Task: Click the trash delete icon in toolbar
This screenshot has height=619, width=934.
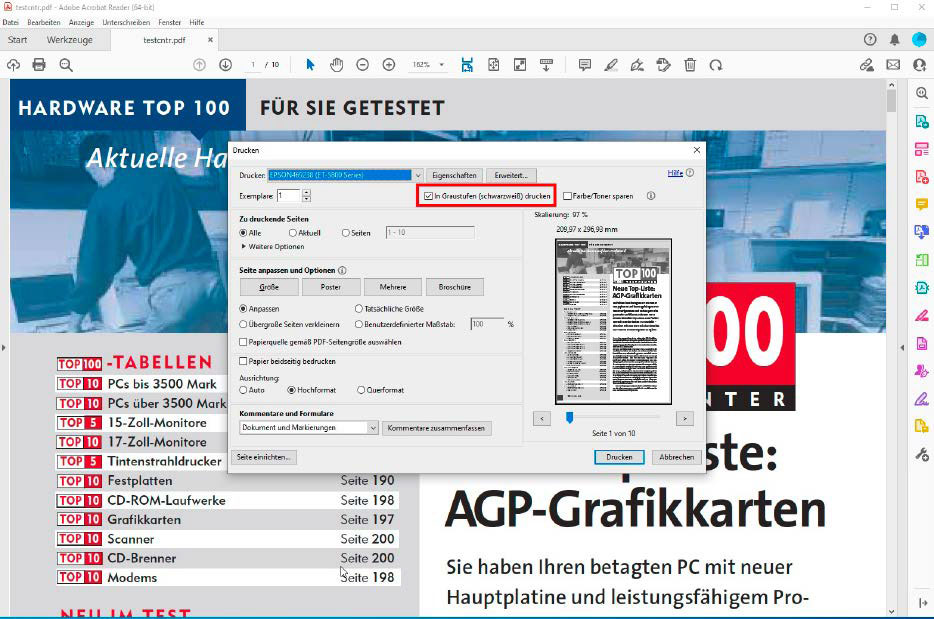Action: tap(690, 65)
